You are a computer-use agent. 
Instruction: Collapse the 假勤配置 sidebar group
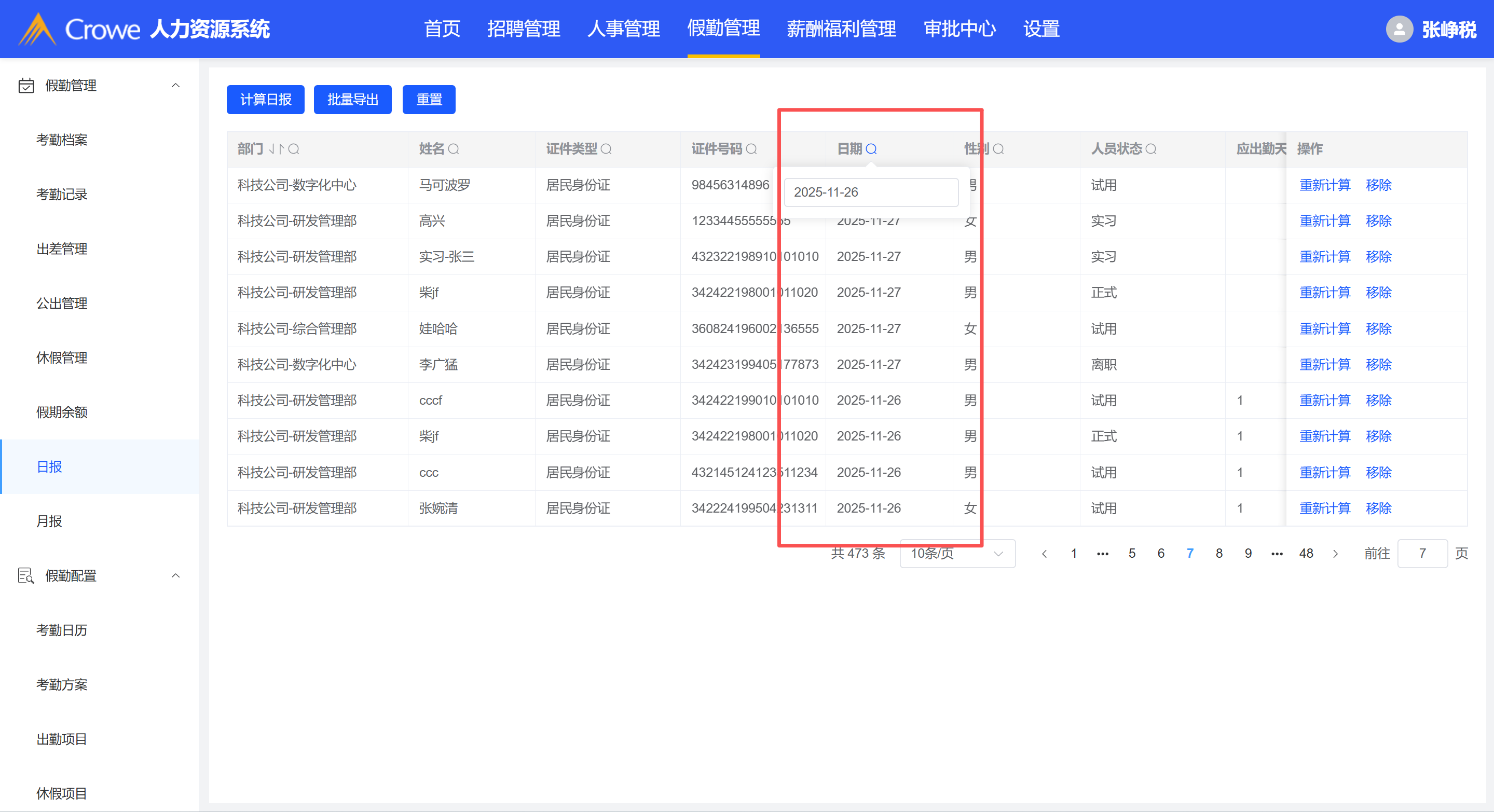175,575
